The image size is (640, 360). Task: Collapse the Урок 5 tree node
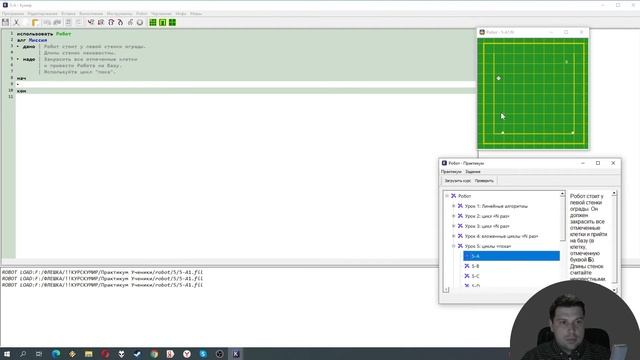453,246
